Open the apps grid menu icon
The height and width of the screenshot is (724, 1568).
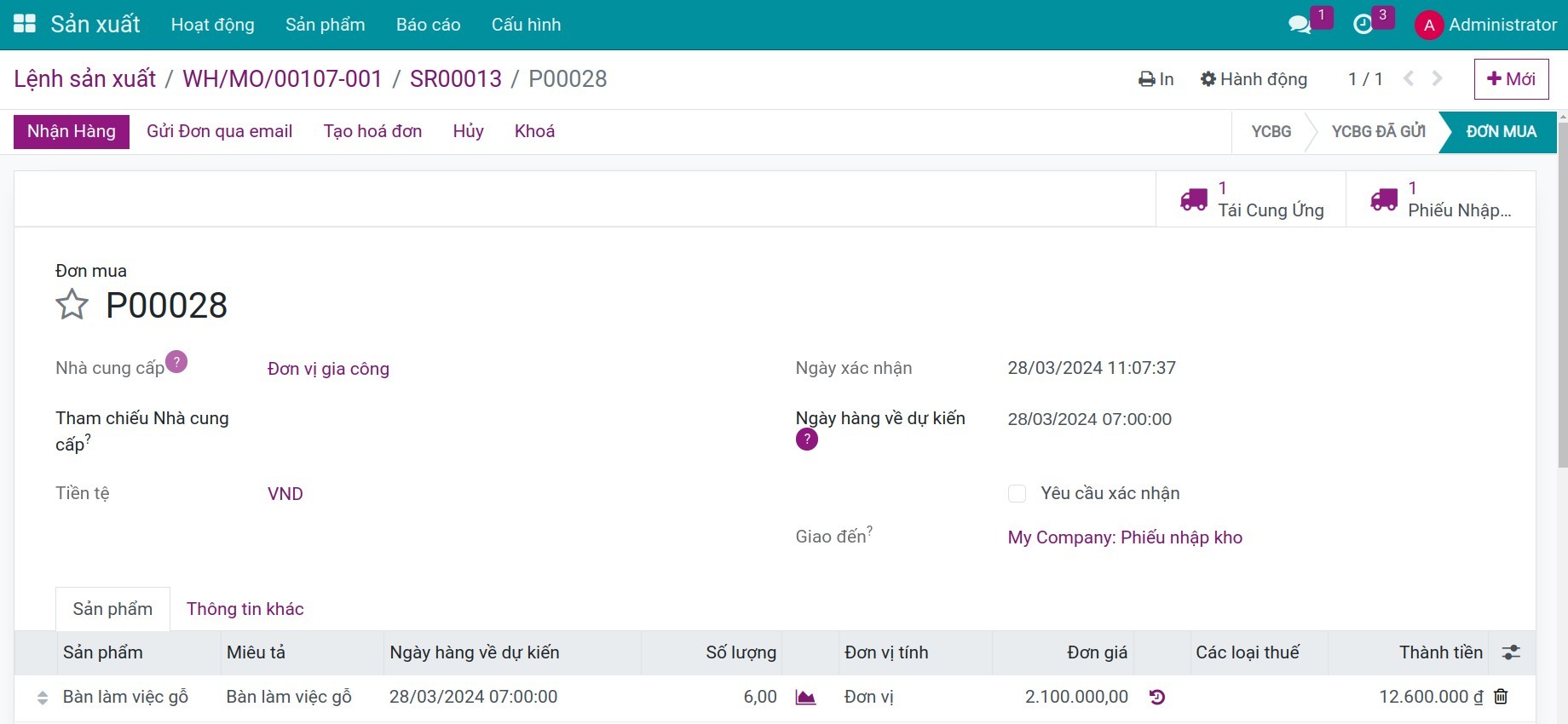click(x=25, y=24)
